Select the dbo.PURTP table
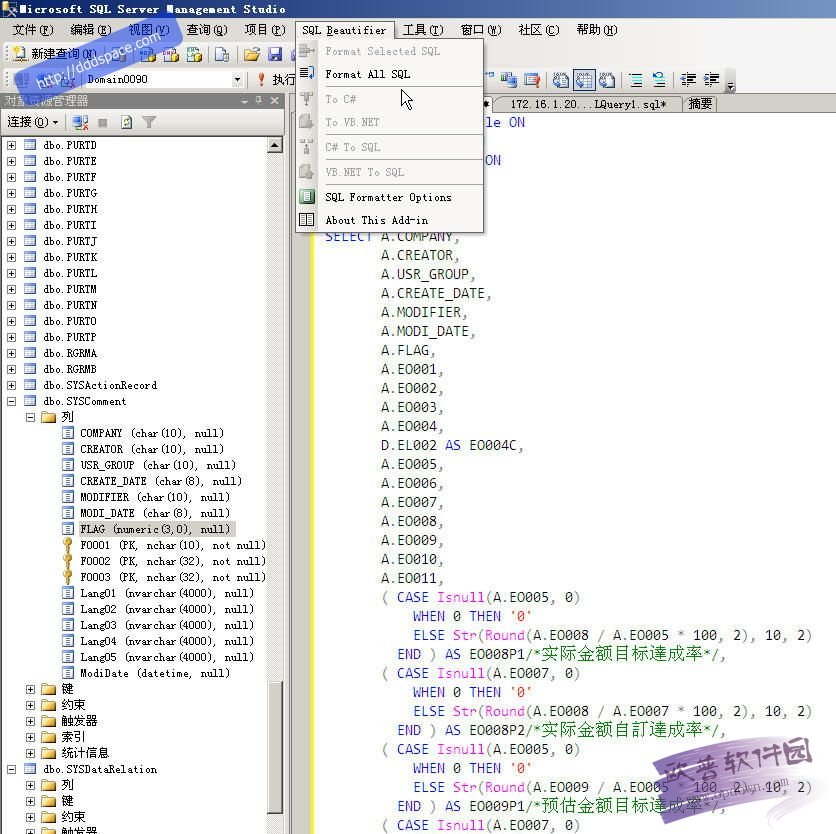The height and width of the screenshot is (834, 836). 70,337
